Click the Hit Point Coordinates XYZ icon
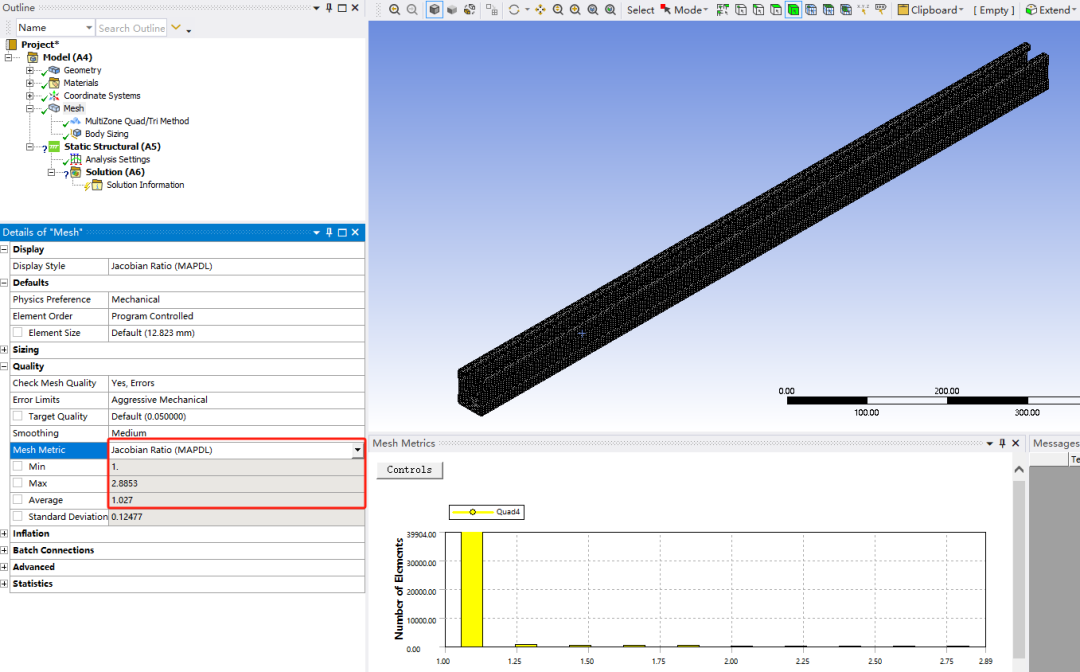The image size is (1080, 672). [x=863, y=10]
